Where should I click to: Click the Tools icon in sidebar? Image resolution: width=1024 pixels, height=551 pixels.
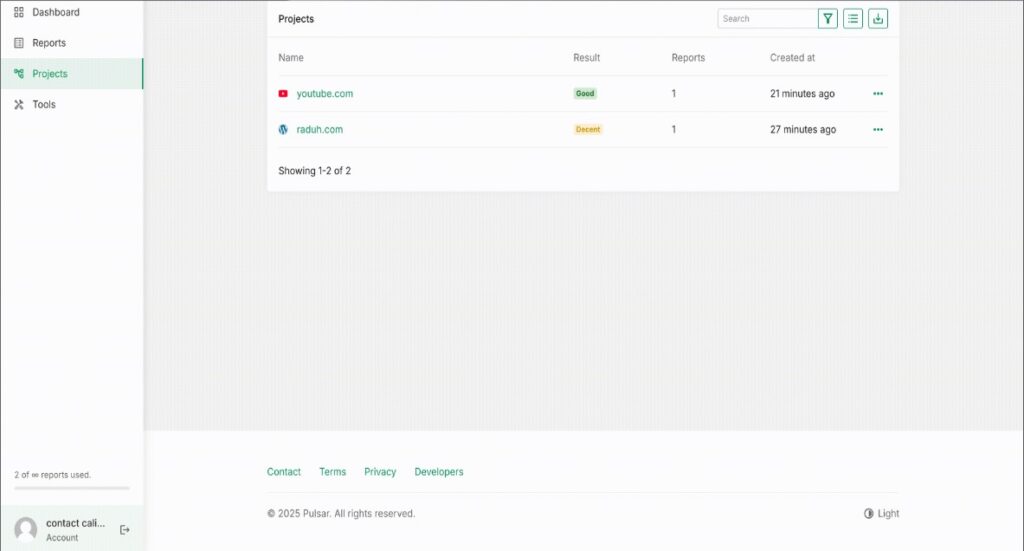pyautogui.click(x=19, y=105)
